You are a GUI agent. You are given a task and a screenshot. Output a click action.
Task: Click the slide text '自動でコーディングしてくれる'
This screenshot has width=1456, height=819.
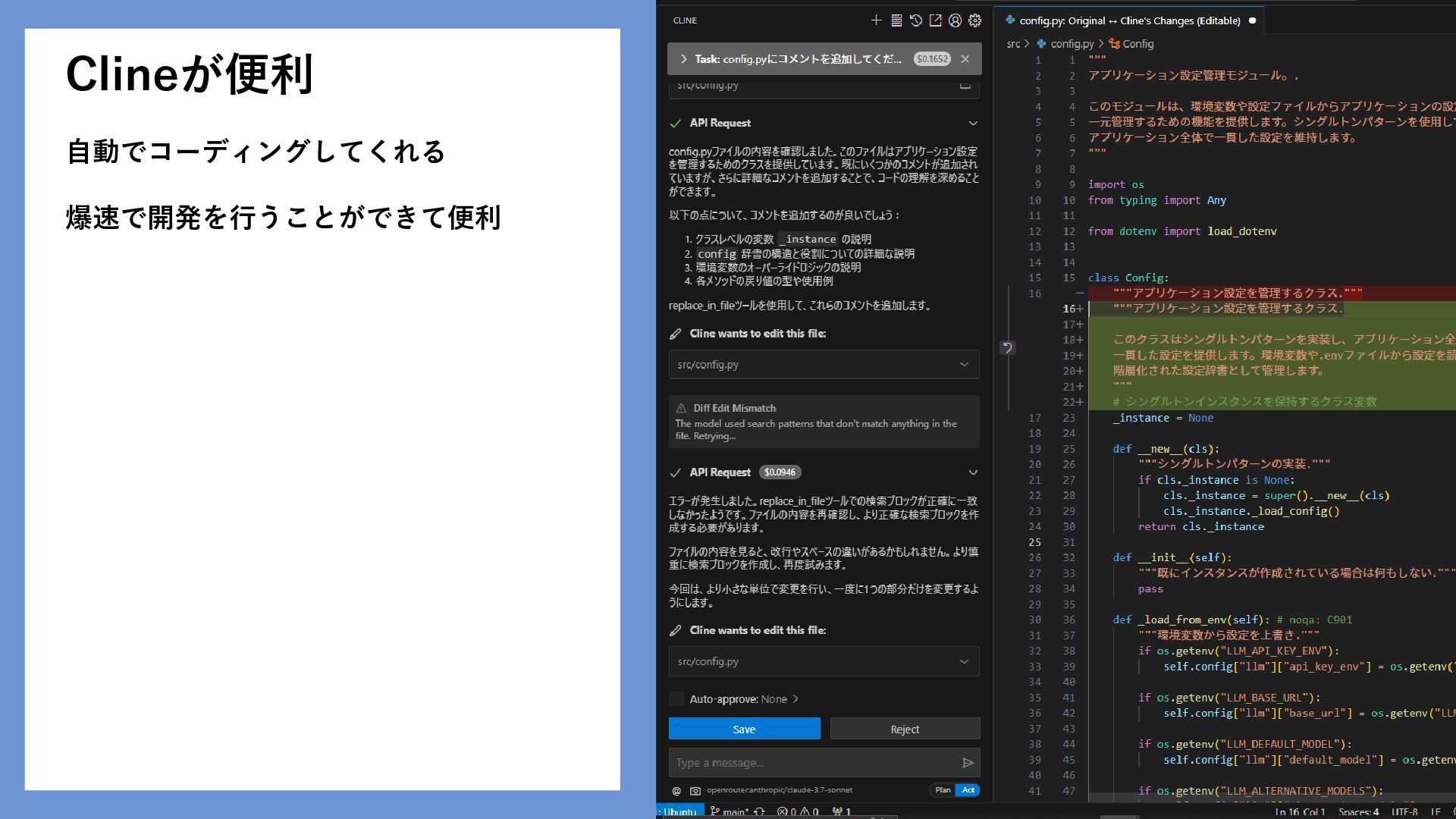(x=256, y=151)
